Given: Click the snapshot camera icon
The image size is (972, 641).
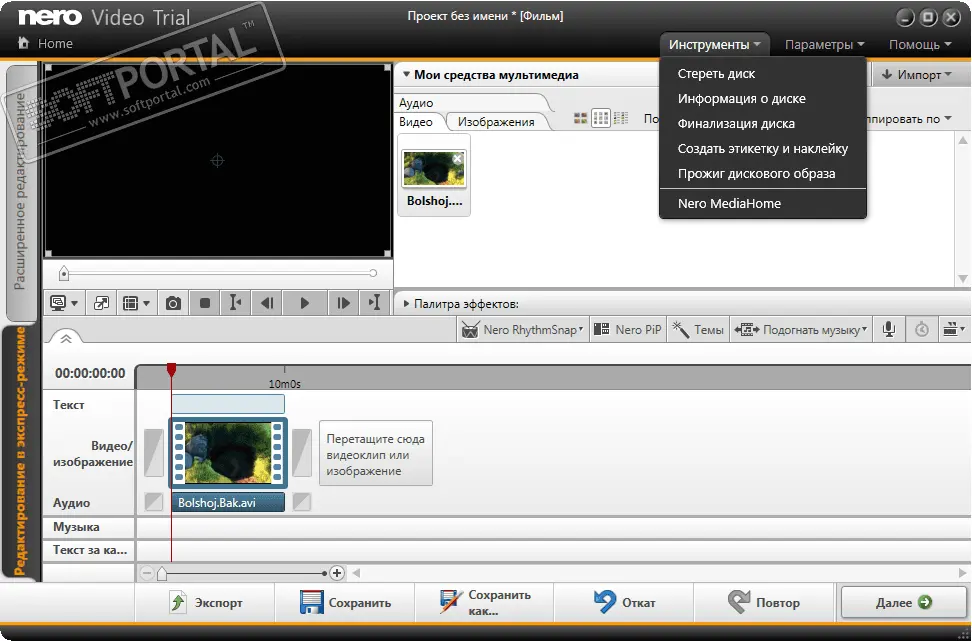Looking at the screenshot, I should [x=174, y=303].
